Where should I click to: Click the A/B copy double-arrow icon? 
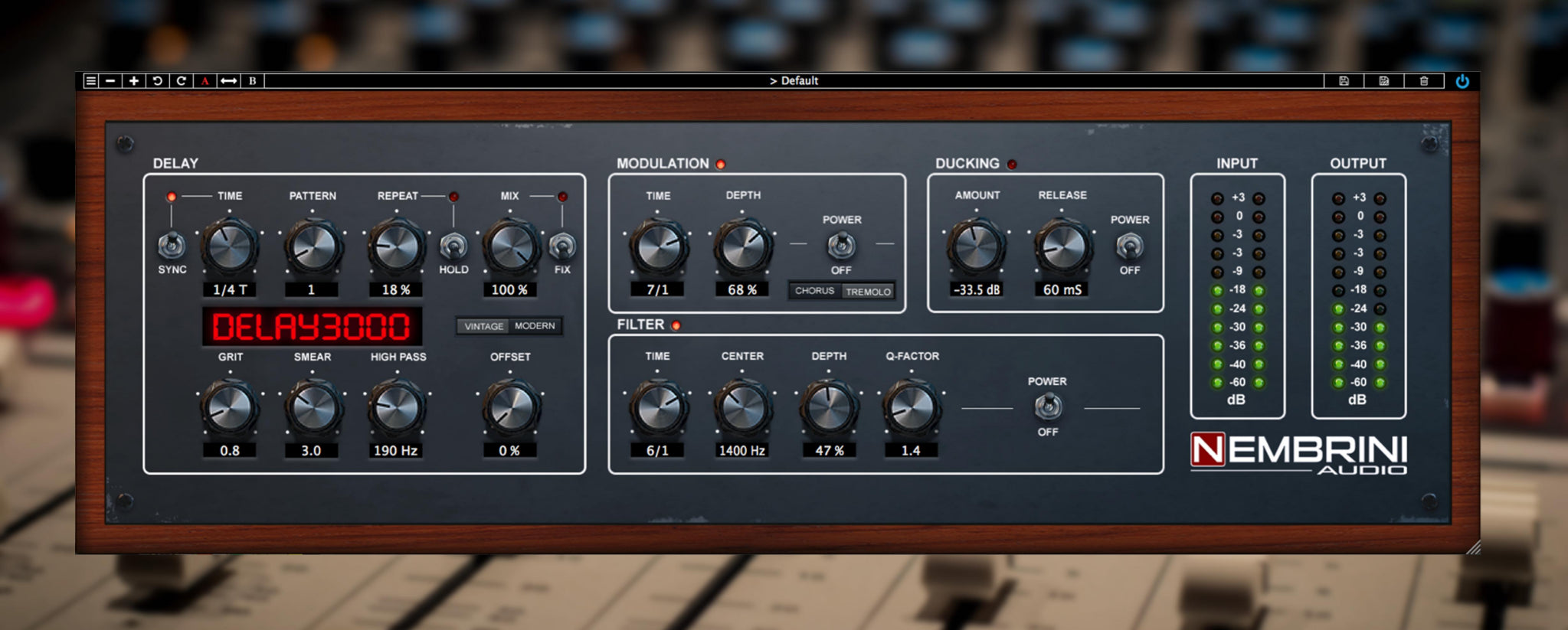pyautogui.click(x=228, y=80)
